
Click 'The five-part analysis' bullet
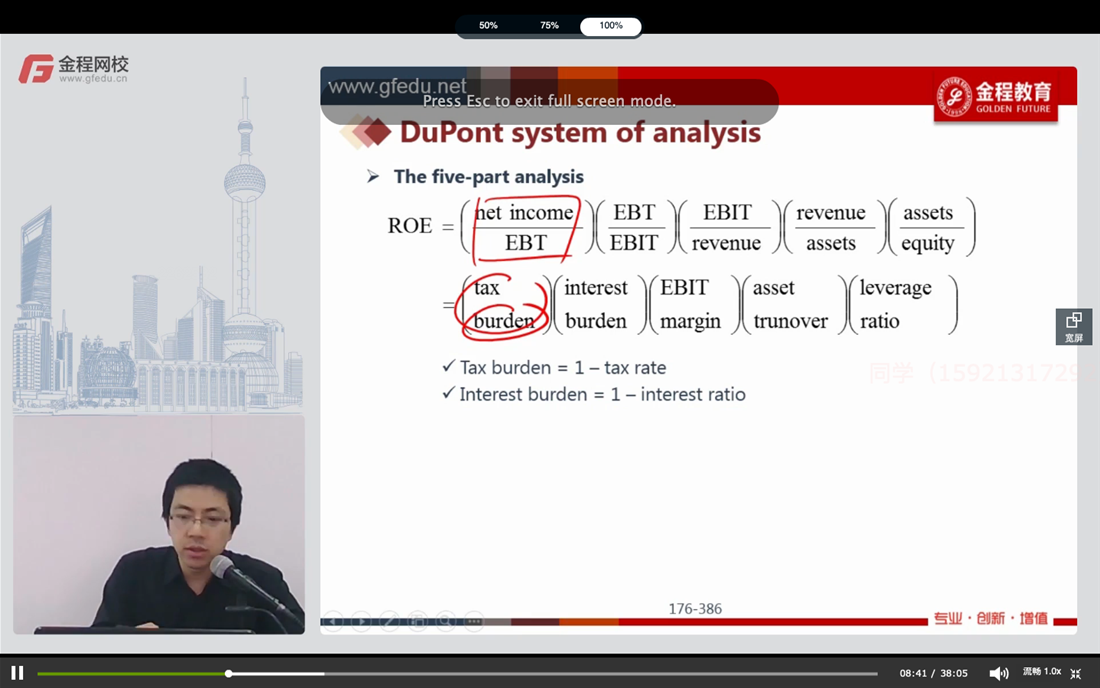488,177
